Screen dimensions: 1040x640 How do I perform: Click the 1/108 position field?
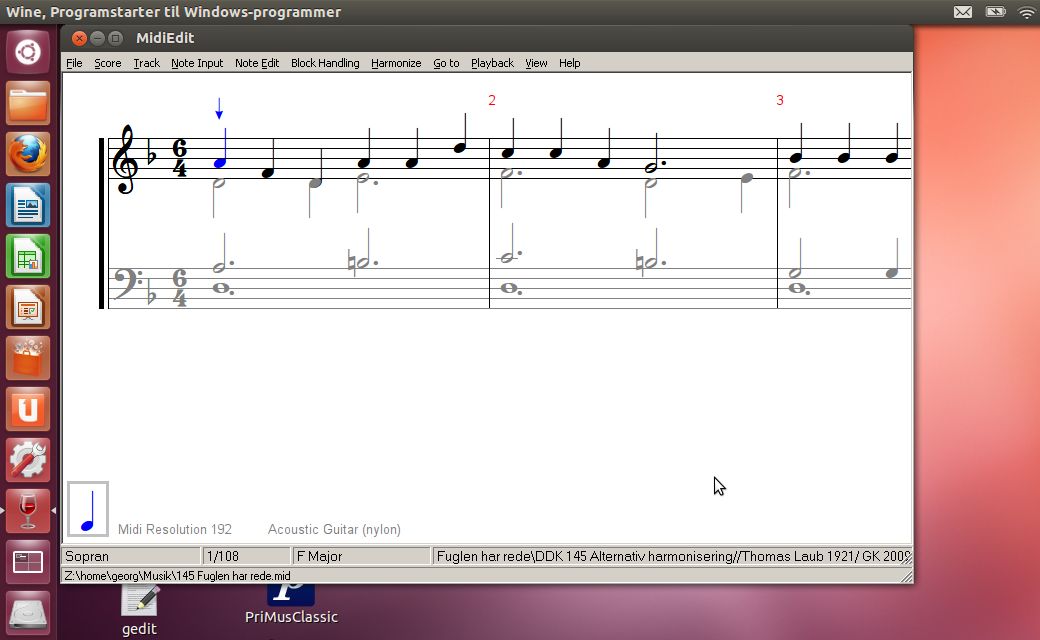coord(246,556)
